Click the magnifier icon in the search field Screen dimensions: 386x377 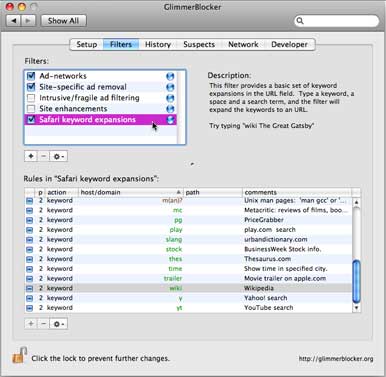(300, 21)
